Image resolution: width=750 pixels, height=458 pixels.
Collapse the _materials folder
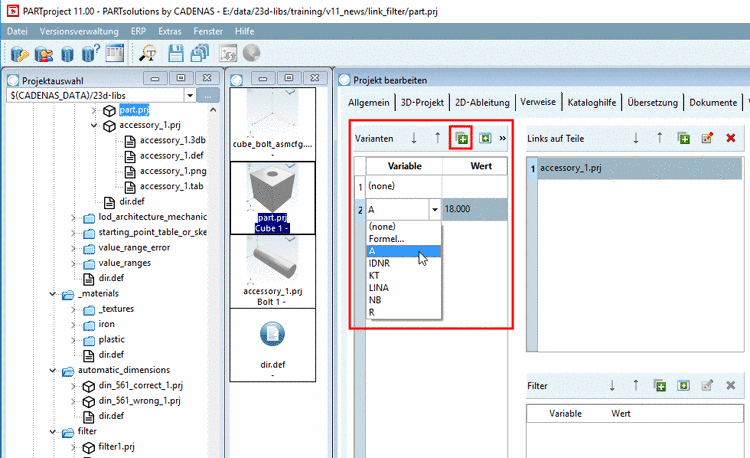[x=53, y=294]
